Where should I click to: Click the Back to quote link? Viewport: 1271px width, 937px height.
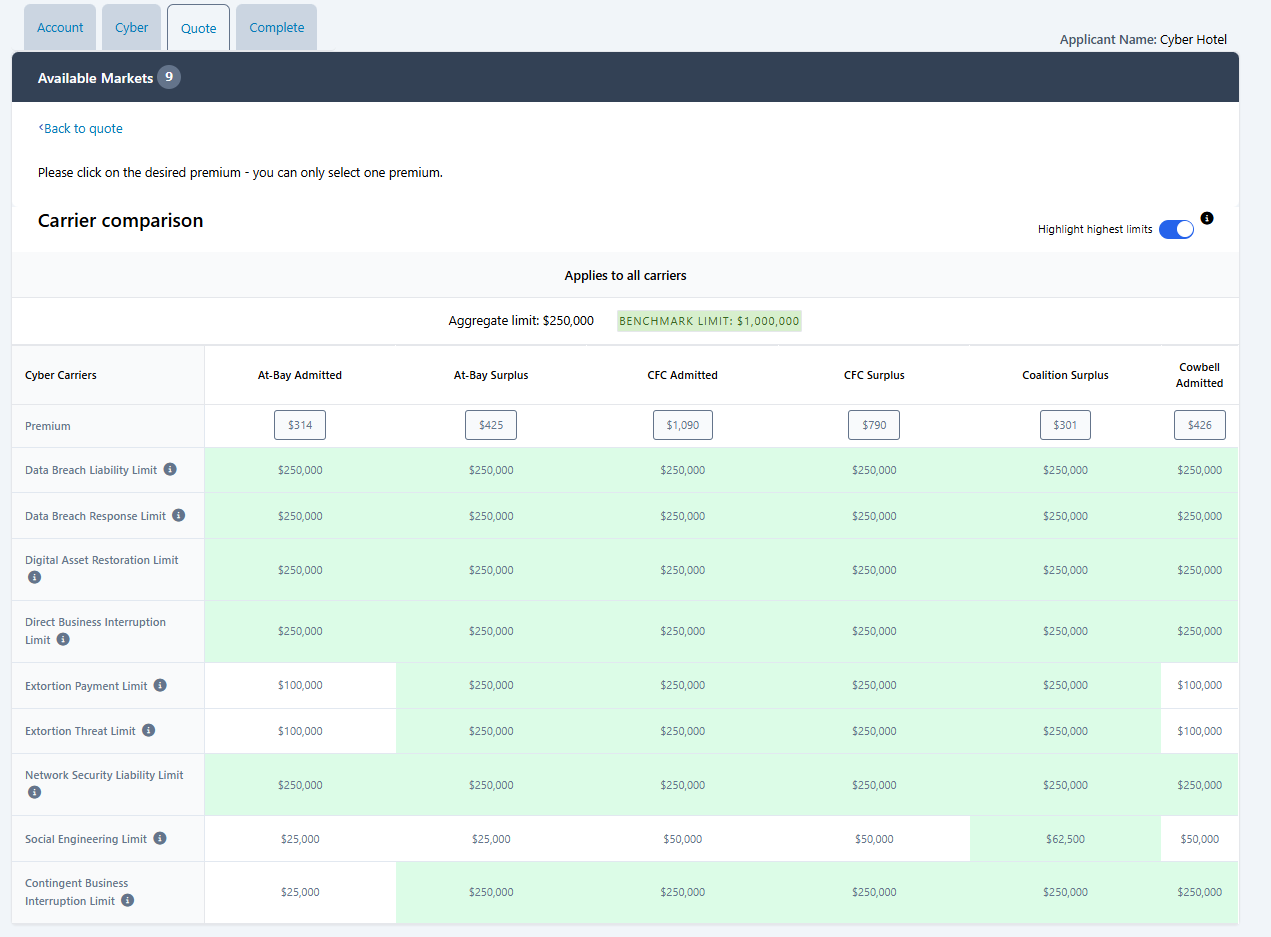click(80, 128)
